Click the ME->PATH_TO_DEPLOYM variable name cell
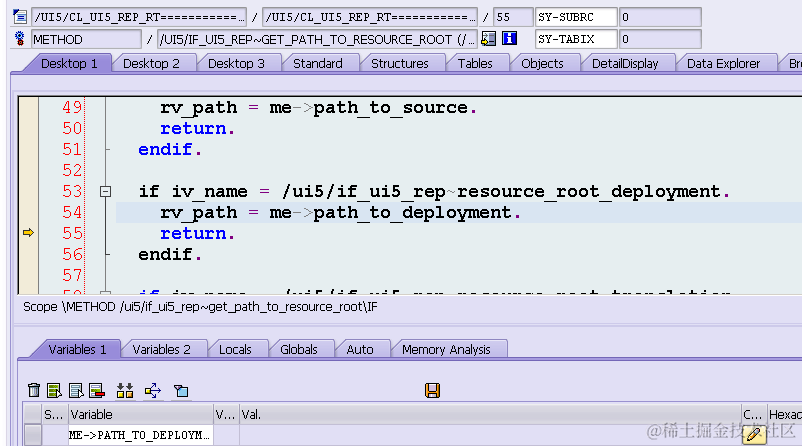The width and height of the screenshot is (802, 446). tap(140, 435)
